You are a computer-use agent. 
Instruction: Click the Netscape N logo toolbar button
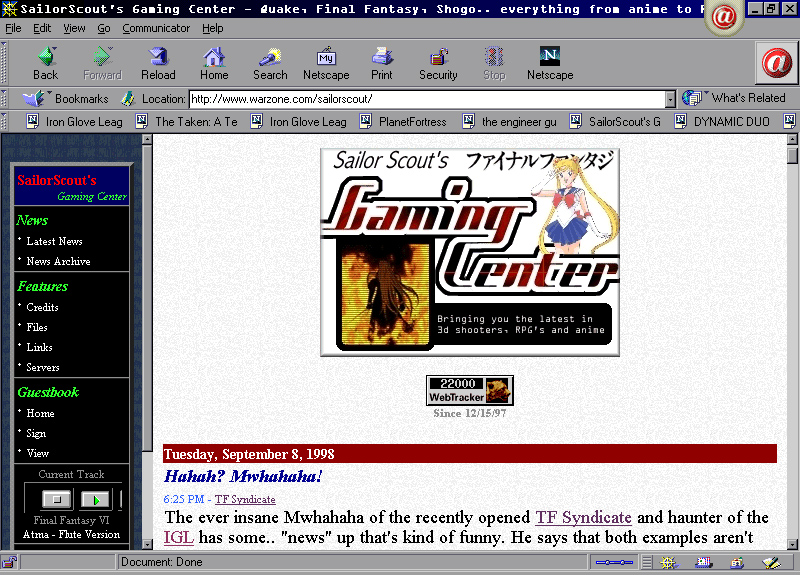(x=550, y=63)
